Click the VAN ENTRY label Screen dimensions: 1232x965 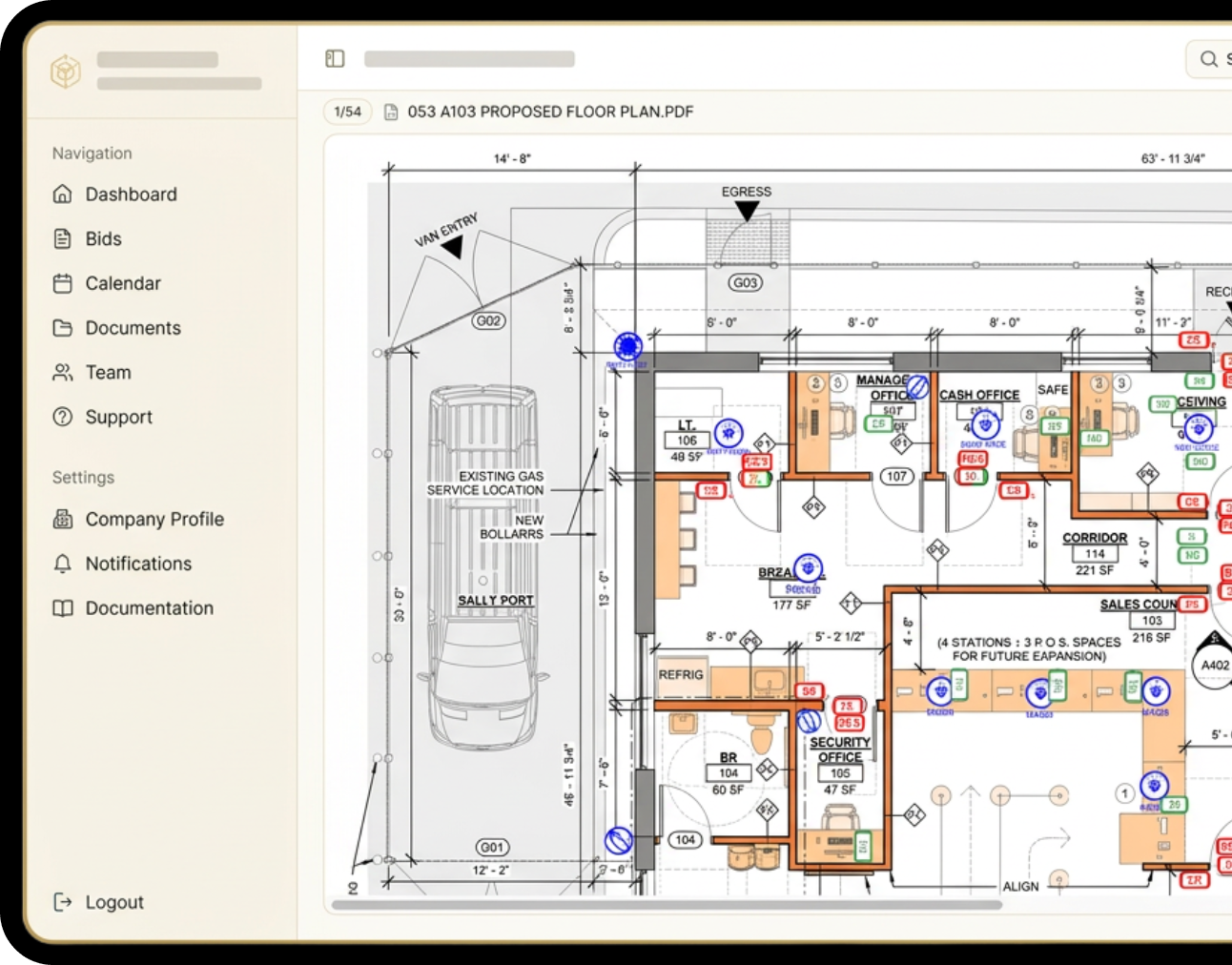(x=446, y=230)
